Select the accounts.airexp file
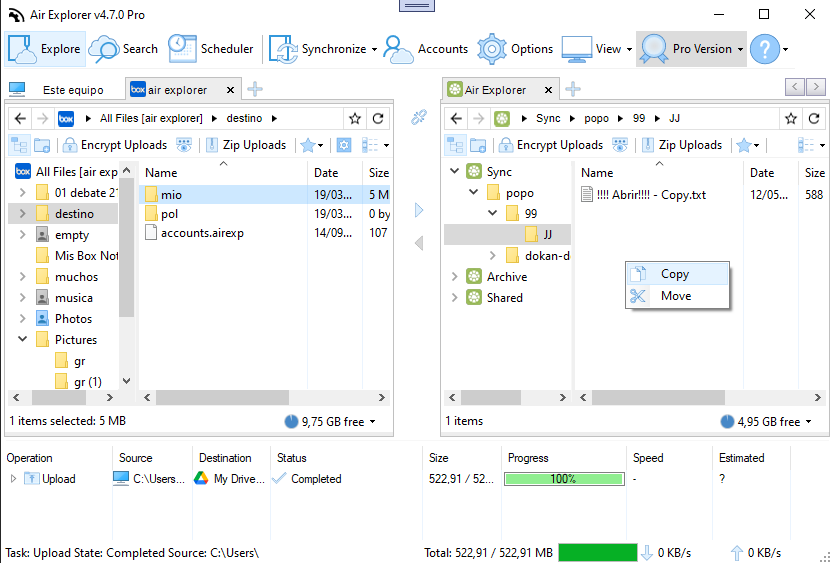Screen dimensions: 833x563 point(202,233)
